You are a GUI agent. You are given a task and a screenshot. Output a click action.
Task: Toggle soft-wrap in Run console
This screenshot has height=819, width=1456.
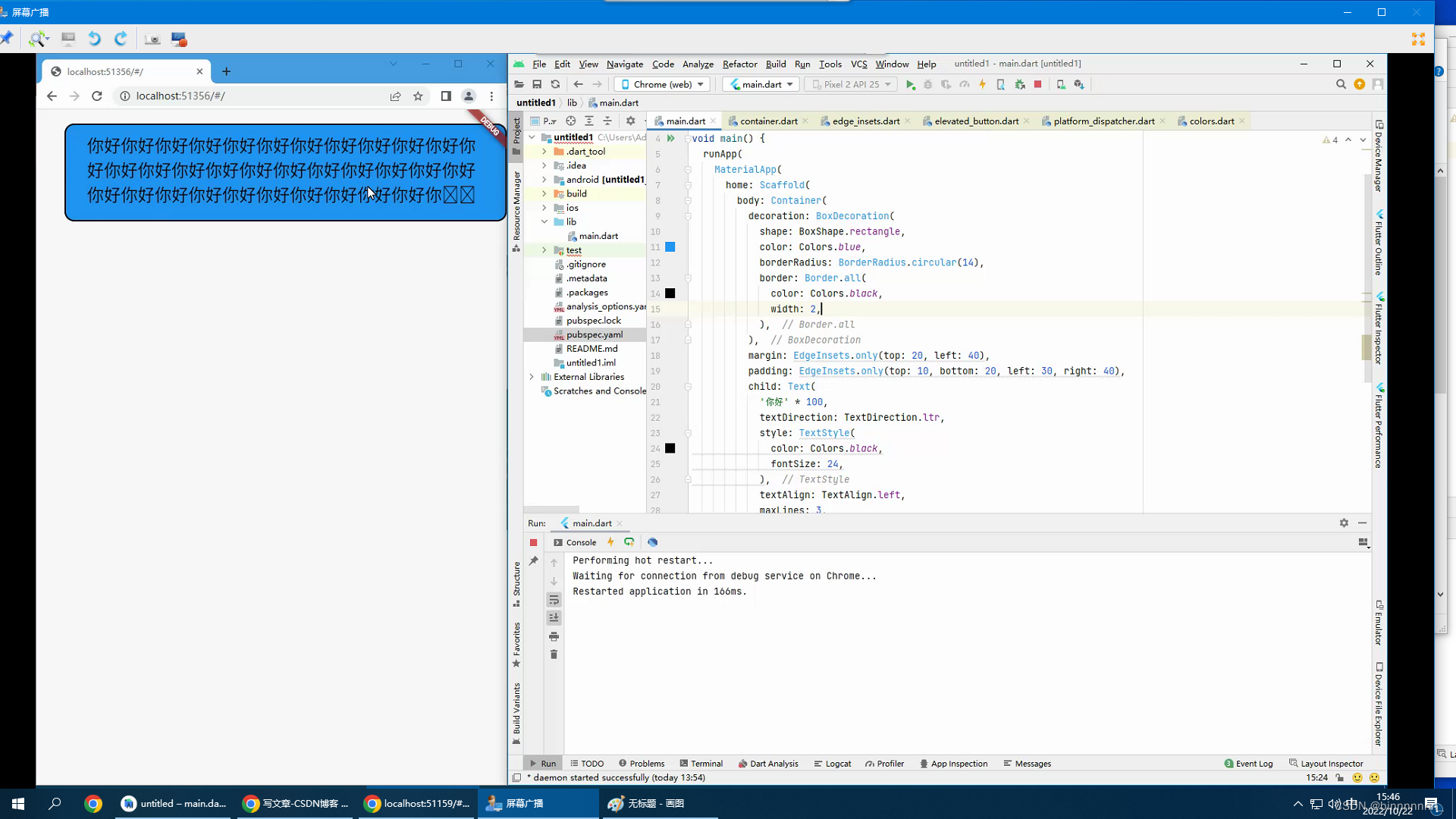click(x=554, y=600)
